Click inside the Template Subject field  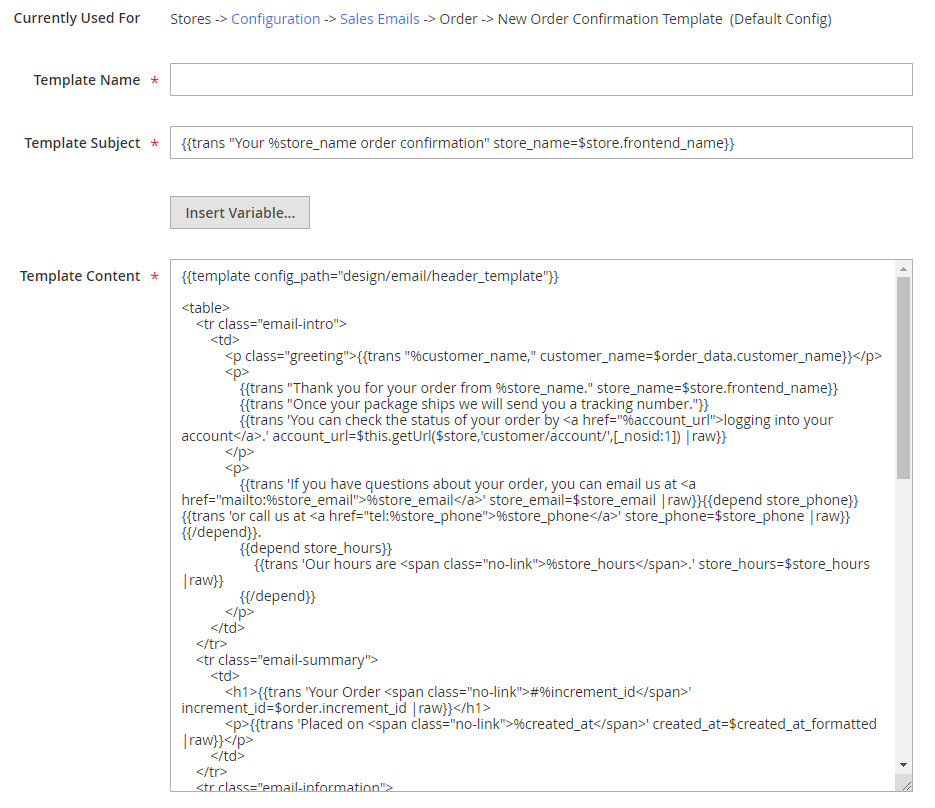click(x=541, y=143)
